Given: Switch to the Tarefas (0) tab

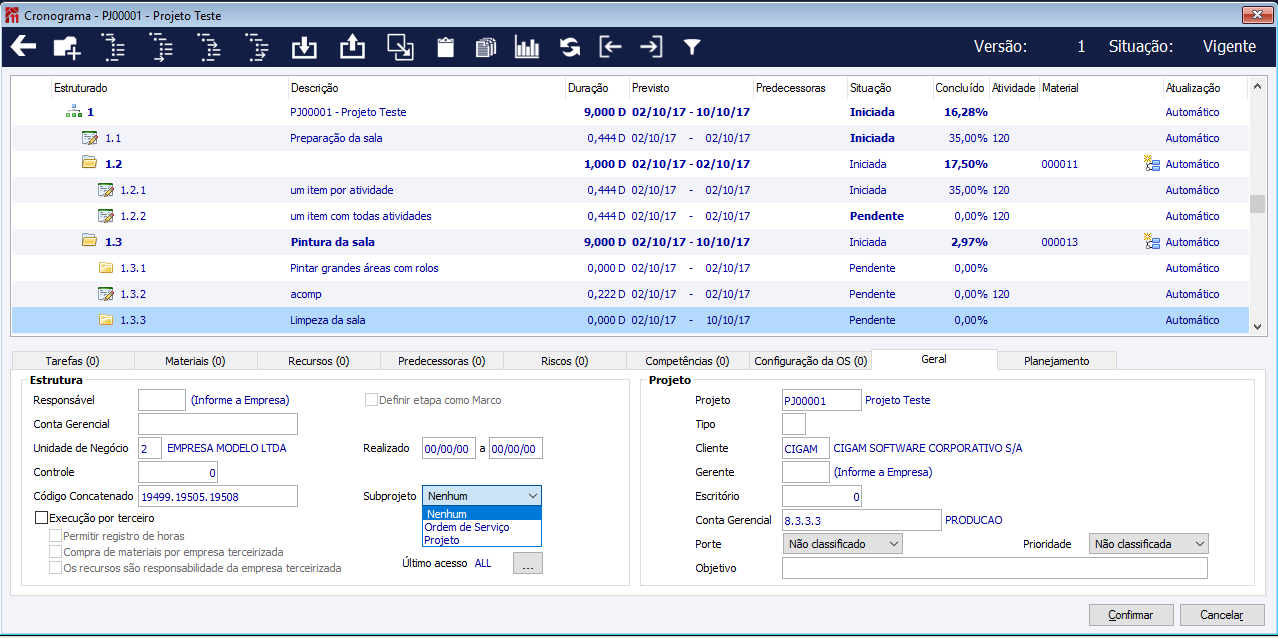Looking at the screenshot, I should (x=72, y=361).
